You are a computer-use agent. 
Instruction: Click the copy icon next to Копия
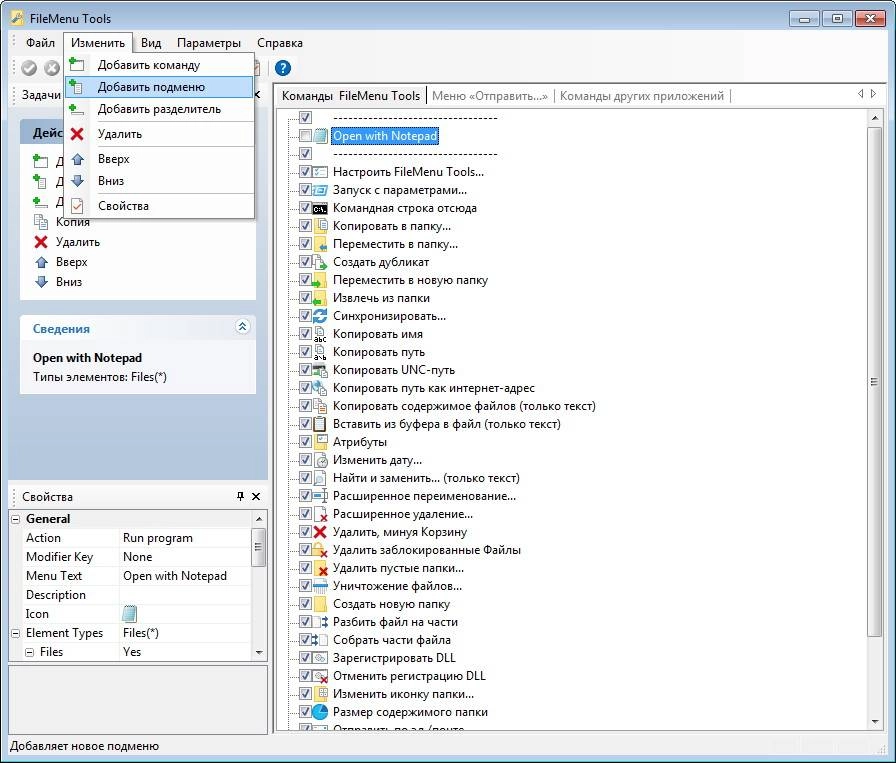coord(41,222)
